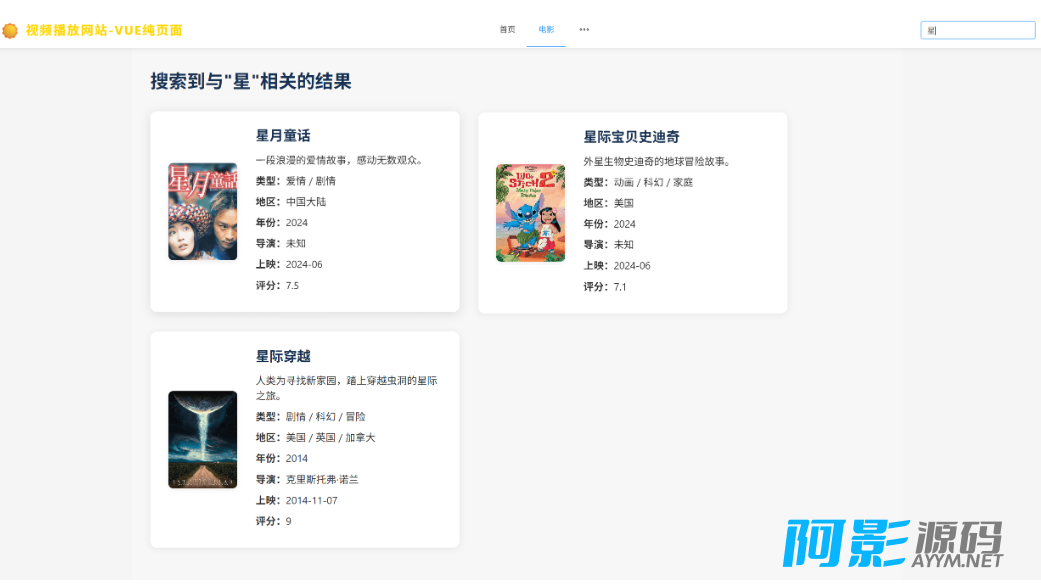Click description 人类为寻找新家园，踏上穿越虫洞的星际之旅。
1041x585 pixels.
(347, 388)
